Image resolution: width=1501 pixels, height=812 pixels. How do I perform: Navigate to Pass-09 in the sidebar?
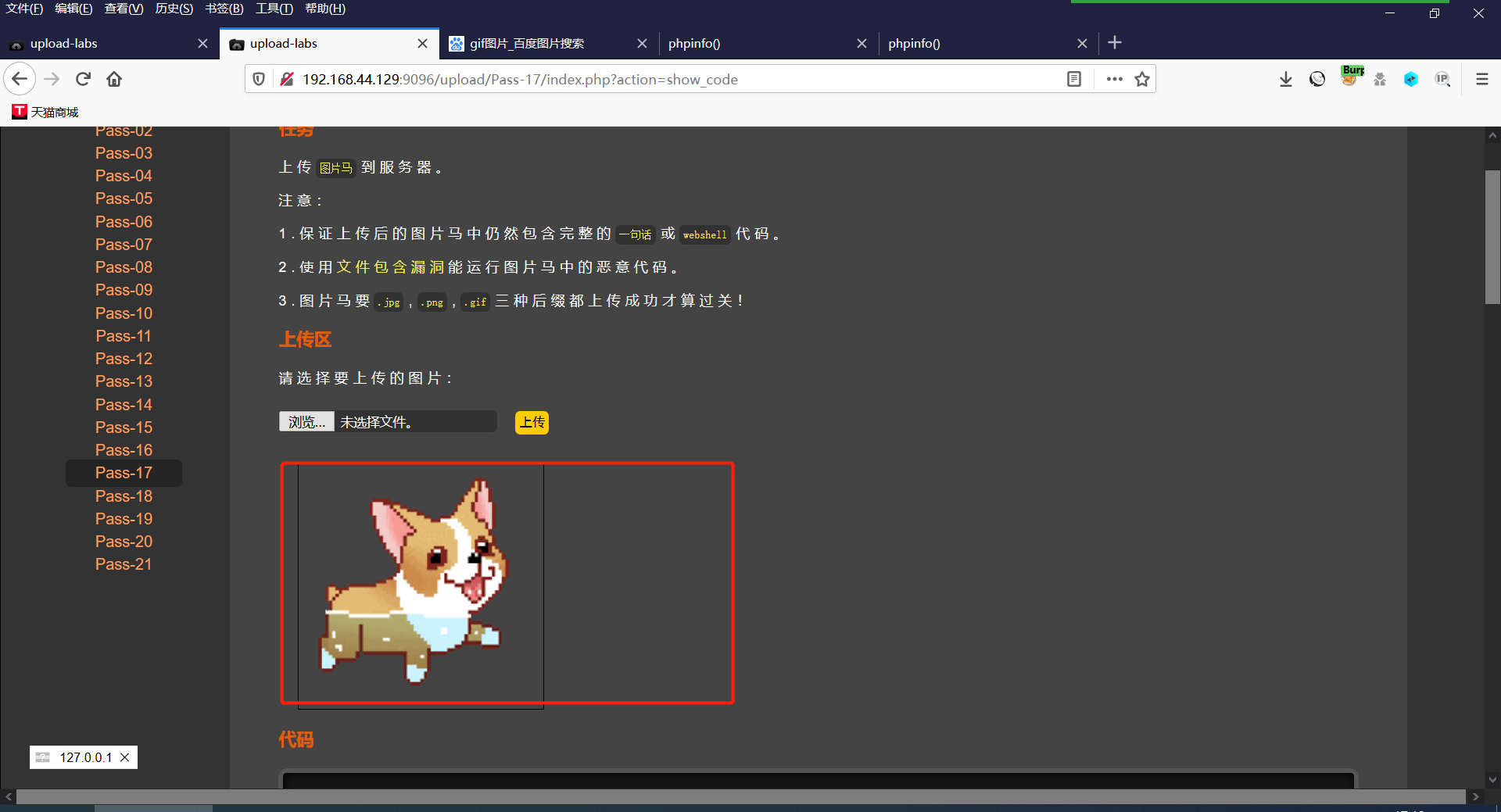(x=124, y=290)
